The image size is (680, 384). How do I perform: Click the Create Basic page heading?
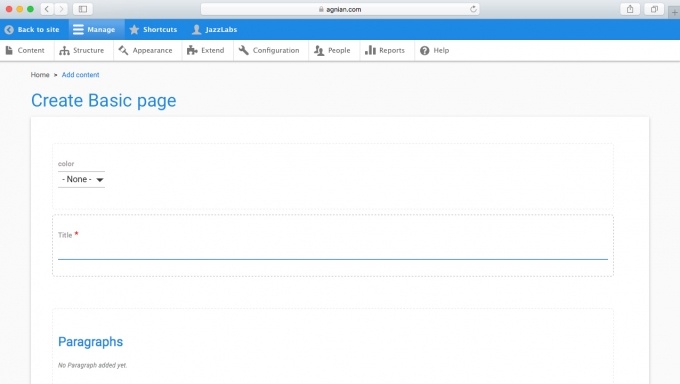(x=104, y=101)
